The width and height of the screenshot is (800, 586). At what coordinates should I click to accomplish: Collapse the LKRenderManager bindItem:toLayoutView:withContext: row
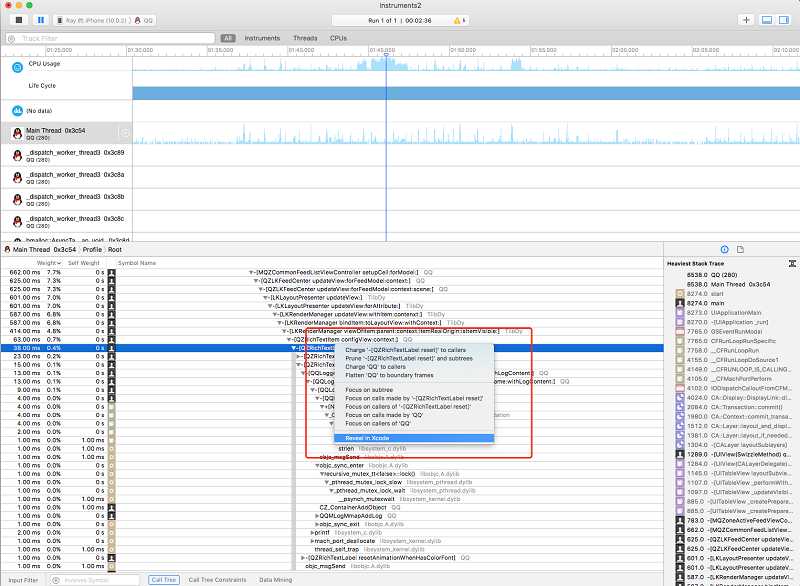(x=280, y=323)
